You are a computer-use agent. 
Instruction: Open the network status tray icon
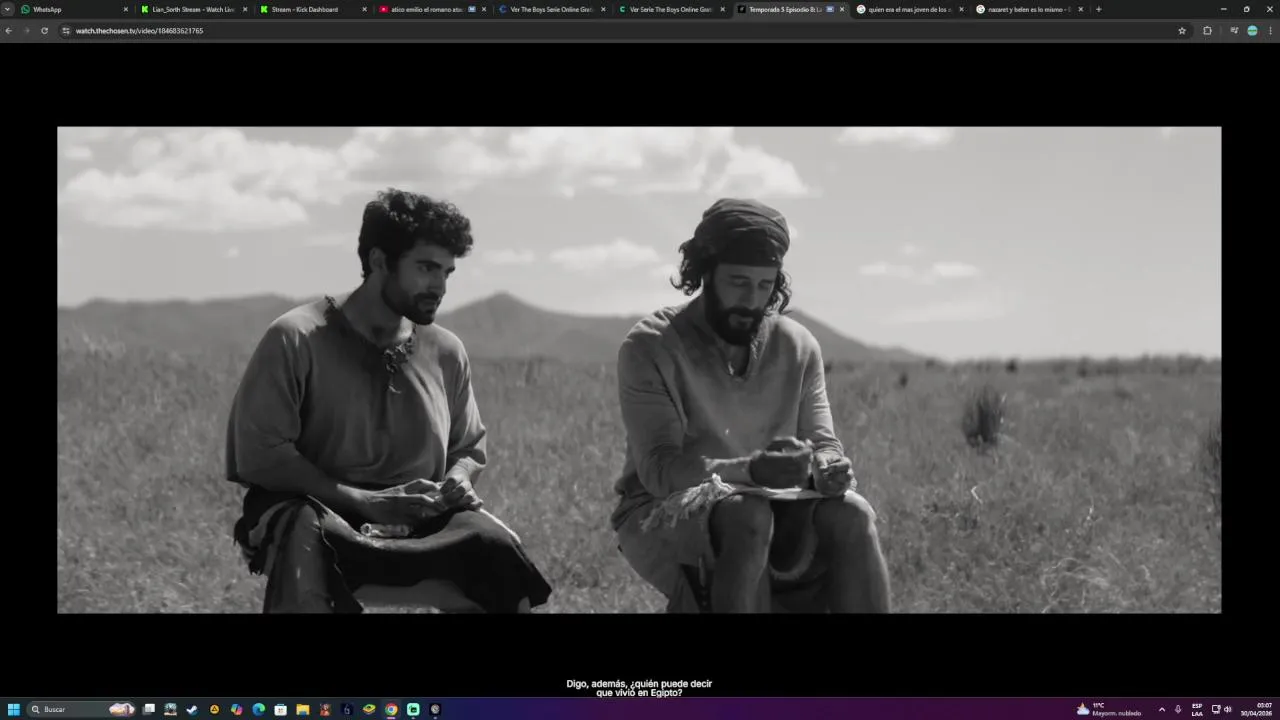(1216, 709)
